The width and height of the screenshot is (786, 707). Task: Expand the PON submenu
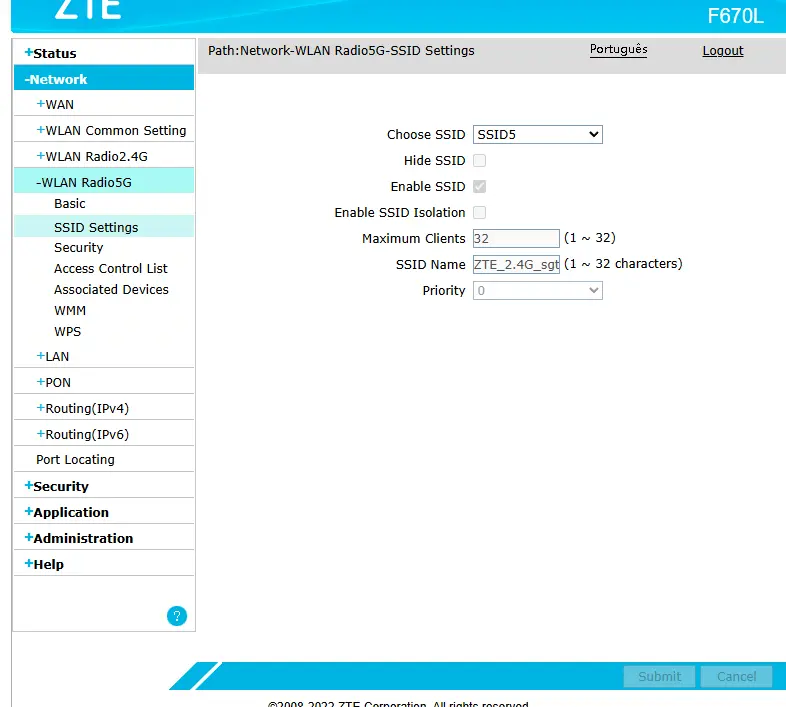(x=54, y=383)
